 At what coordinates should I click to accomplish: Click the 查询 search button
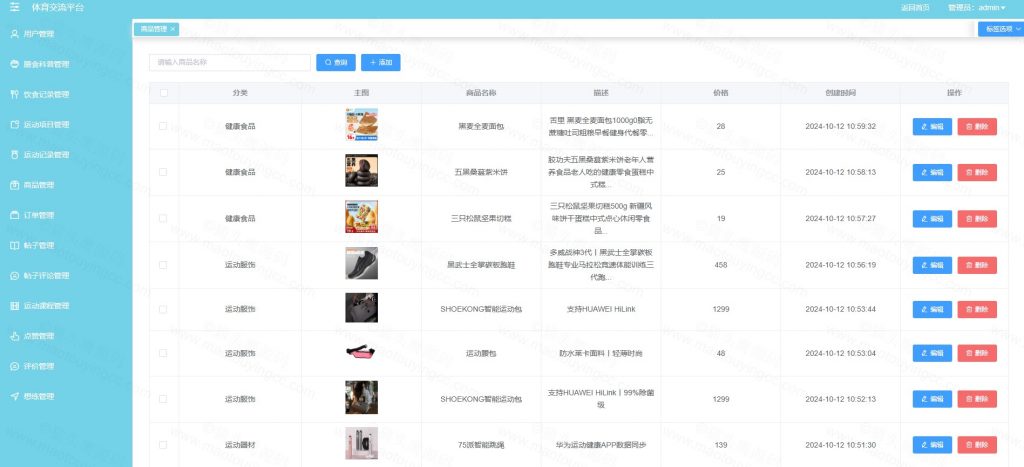336,62
